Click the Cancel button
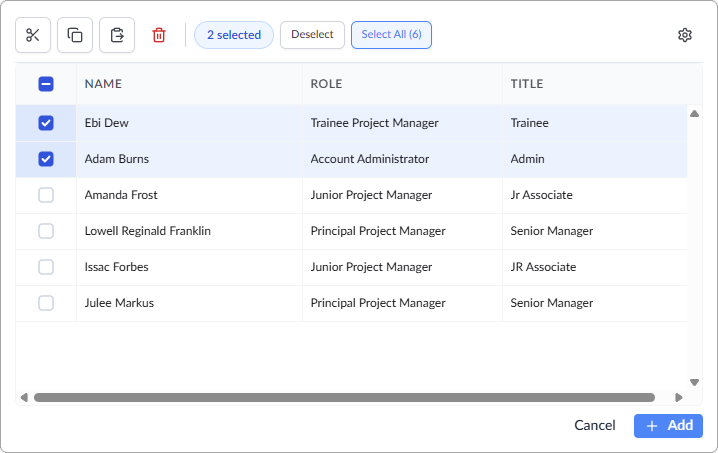 pyautogui.click(x=595, y=426)
